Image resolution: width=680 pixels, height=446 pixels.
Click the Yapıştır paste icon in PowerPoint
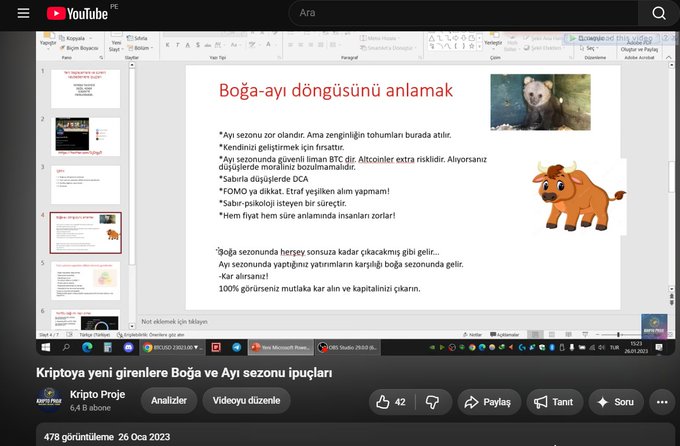click(x=48, y=39)
